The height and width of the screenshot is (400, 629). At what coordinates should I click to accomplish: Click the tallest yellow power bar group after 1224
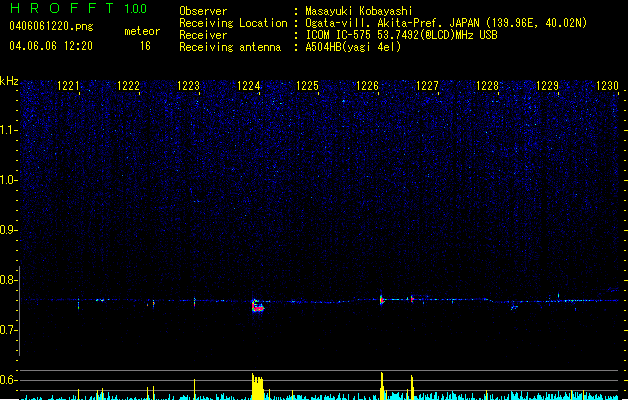(x=257, y=386)
